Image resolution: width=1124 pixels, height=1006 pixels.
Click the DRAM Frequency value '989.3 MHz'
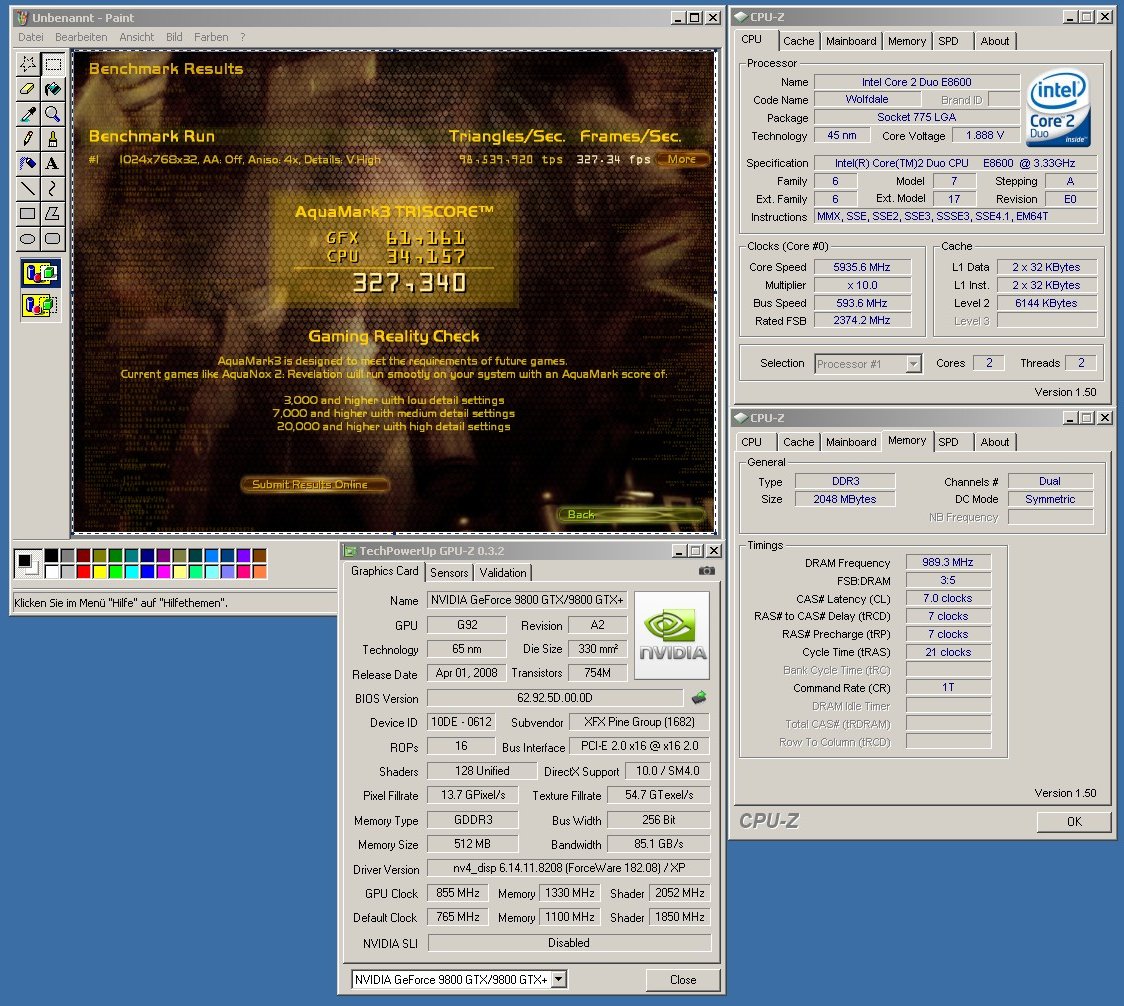point(948,563)
